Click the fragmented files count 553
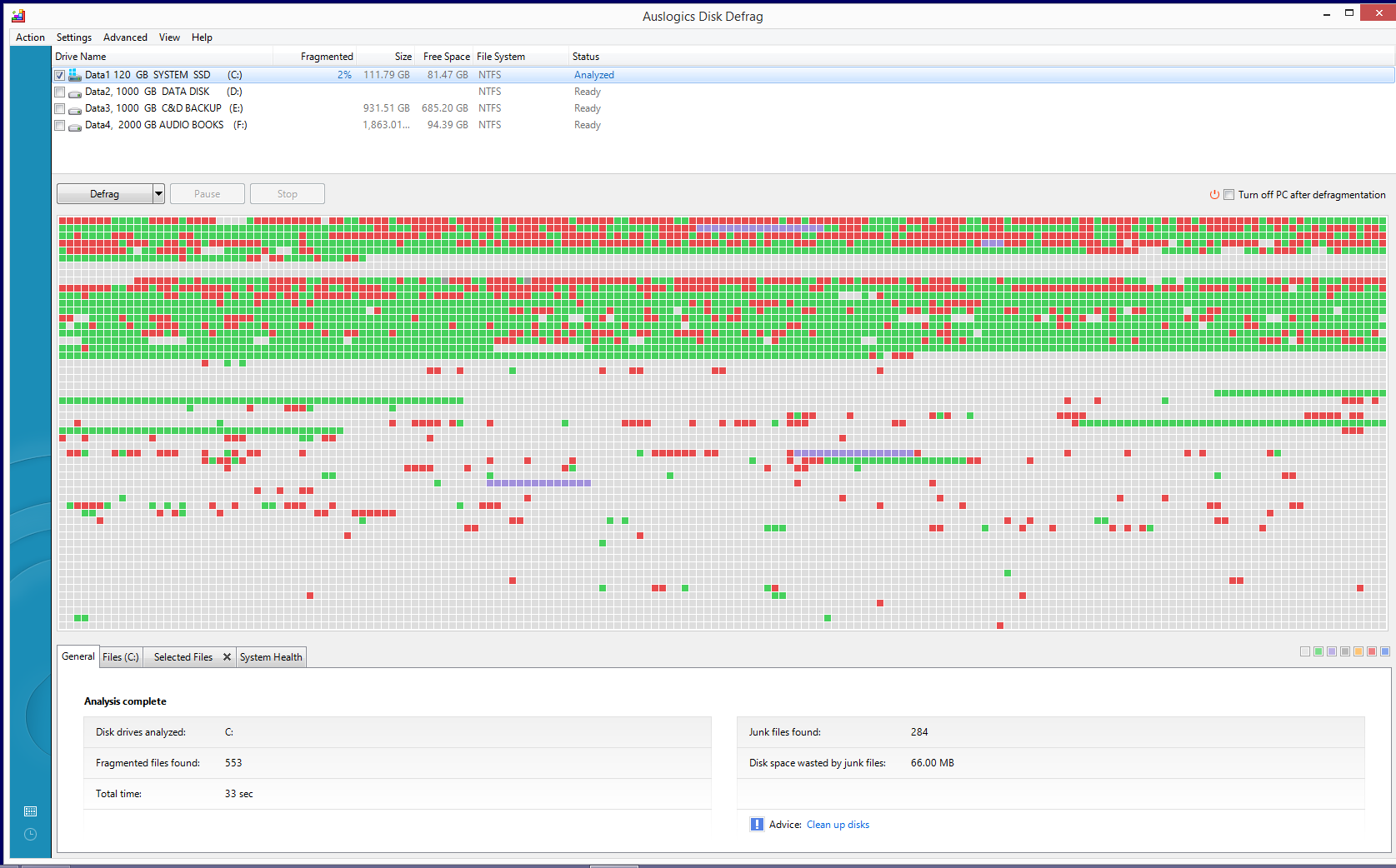Viewport: 1396px width, 868px height. (233, 763)
